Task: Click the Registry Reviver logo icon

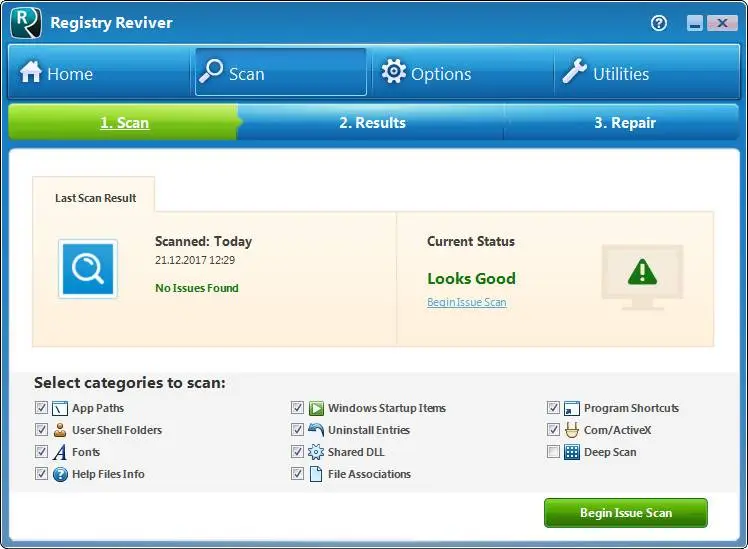Action: 26,23
